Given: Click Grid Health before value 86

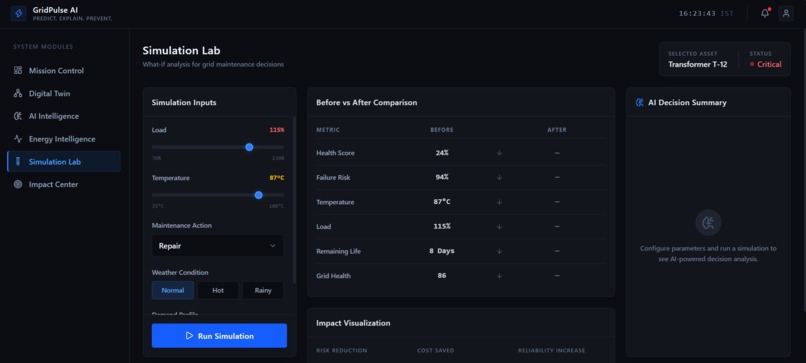Looking at the screenshot, I should [442, 276].
